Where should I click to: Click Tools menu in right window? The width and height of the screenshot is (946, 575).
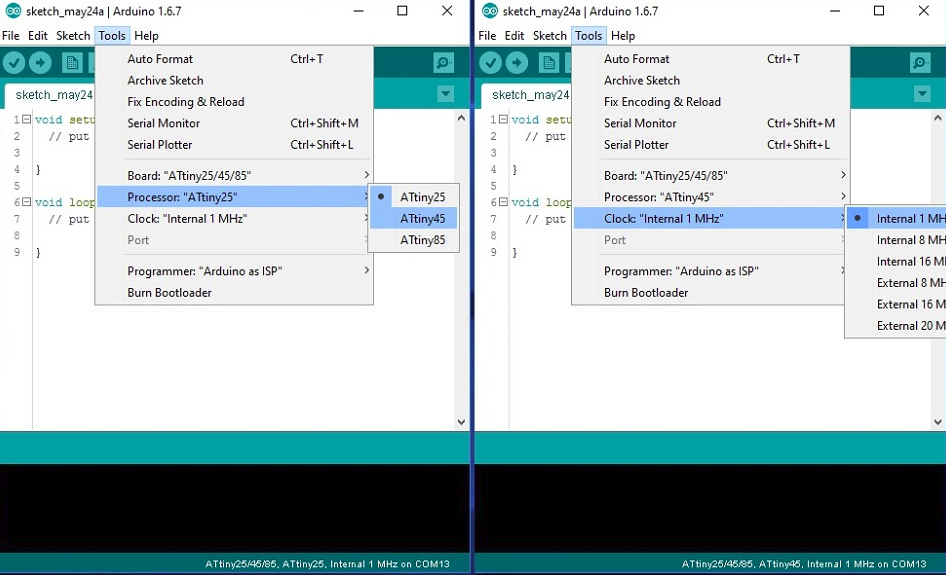pyautogui.click(x=588, y=36)
